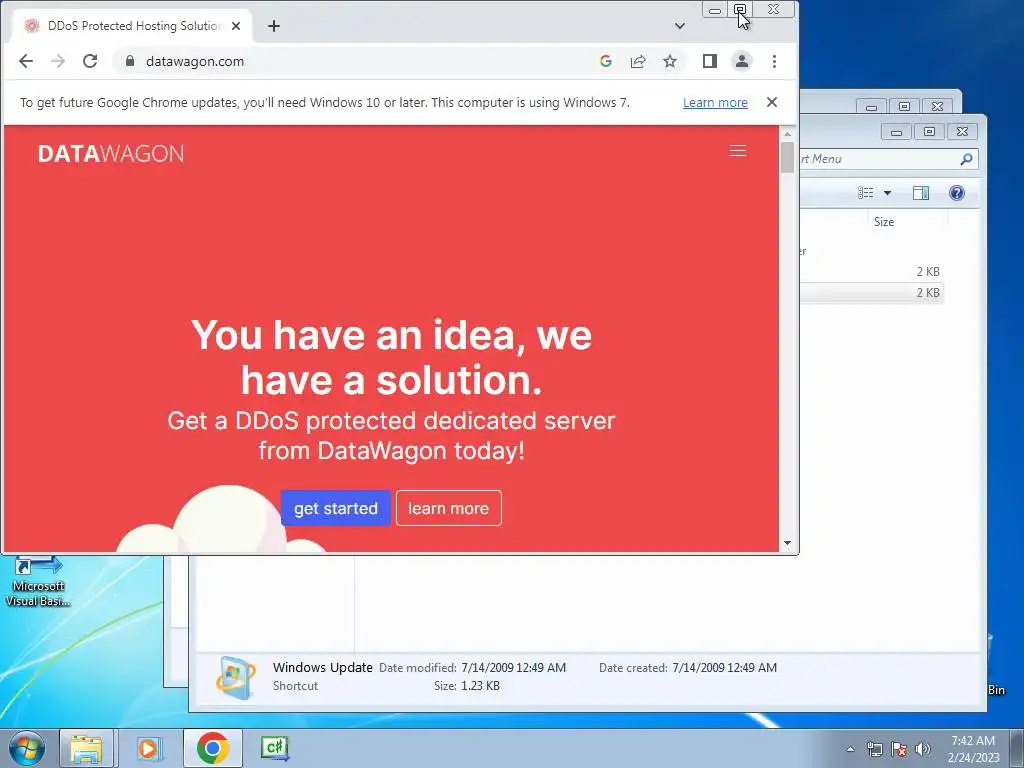The height and width of the screenshot is (768, 1024).
Task: Open the Windows Start menu
Action: pos(26,748)
